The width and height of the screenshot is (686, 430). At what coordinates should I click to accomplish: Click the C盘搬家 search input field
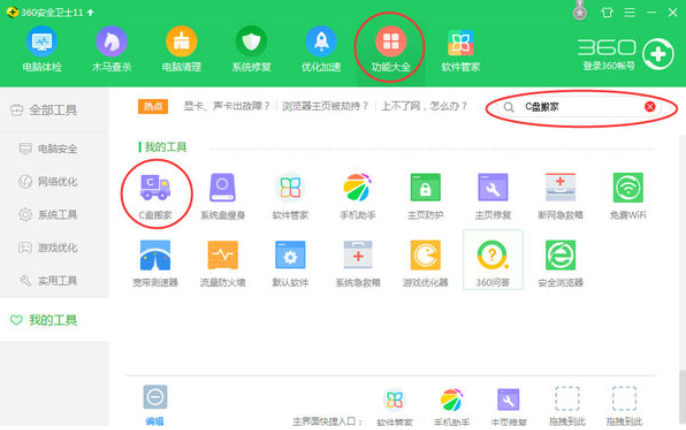575,106
